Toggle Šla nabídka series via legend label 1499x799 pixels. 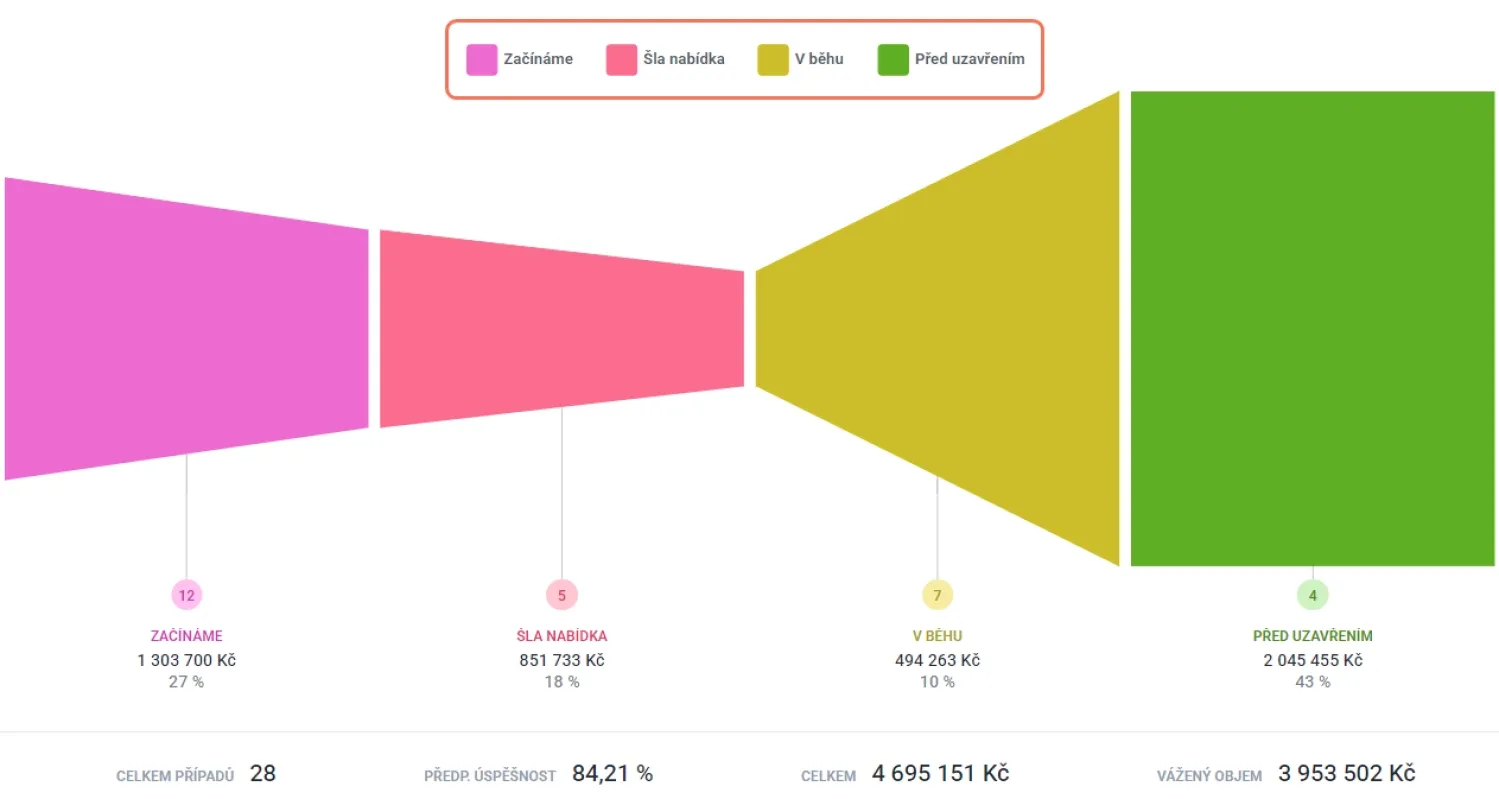(684, 59)
